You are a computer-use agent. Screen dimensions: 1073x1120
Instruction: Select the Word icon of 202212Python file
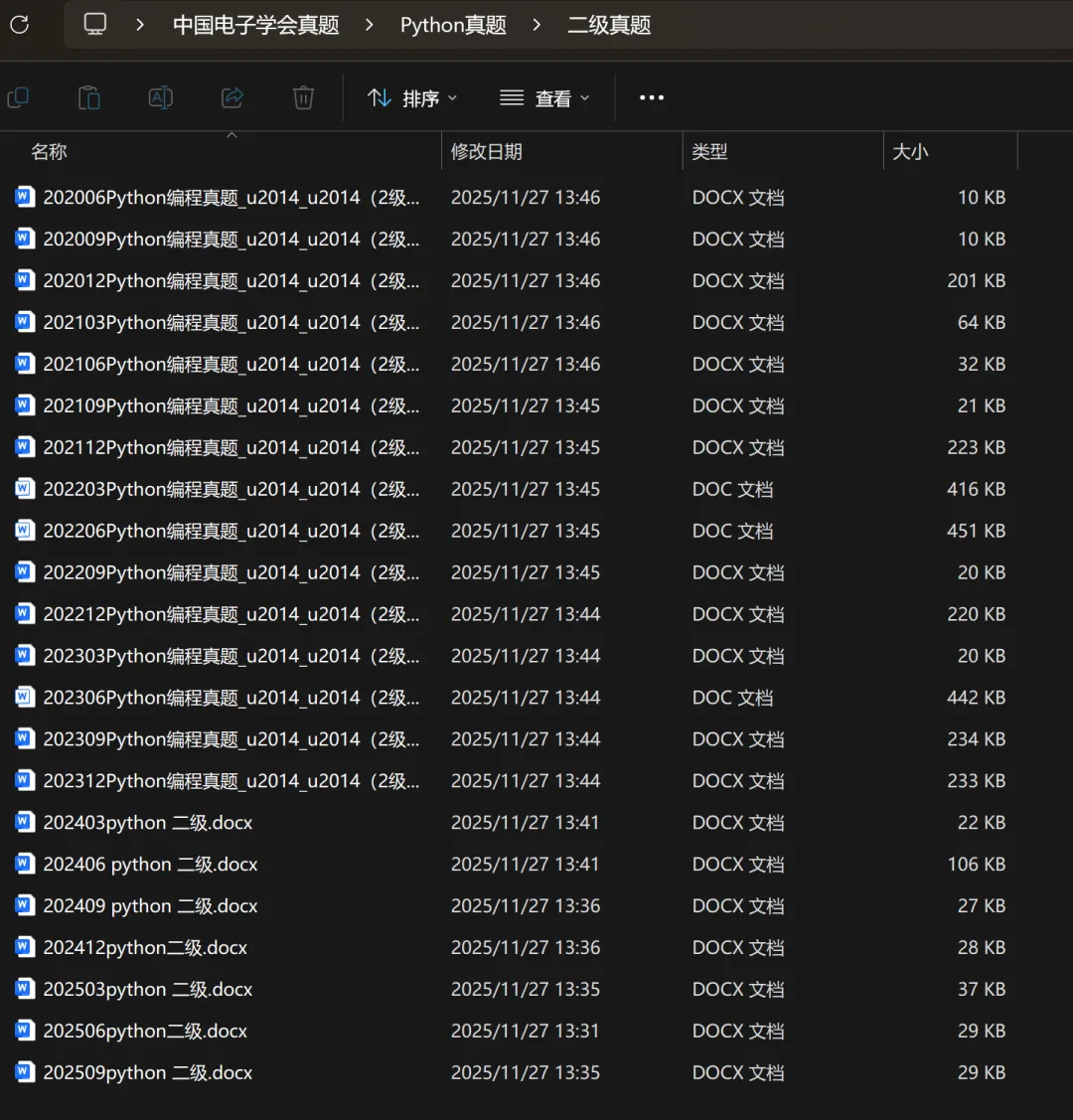pyautogui.click(x=25, y=613)
